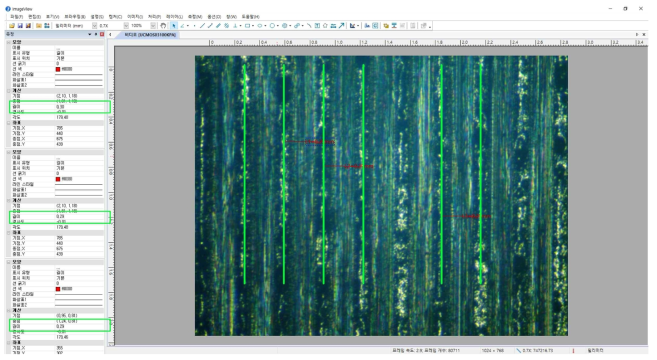
Task: Open the first menu in menu bar
Action: [x=17, y=17]
